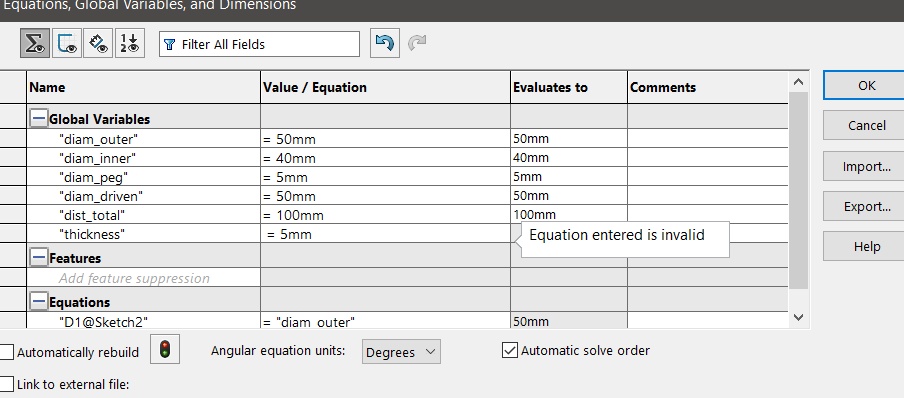The image size is (904, 398).
Task: Open the Angular equation units dropdown
Action: click(x=401, y=352)
